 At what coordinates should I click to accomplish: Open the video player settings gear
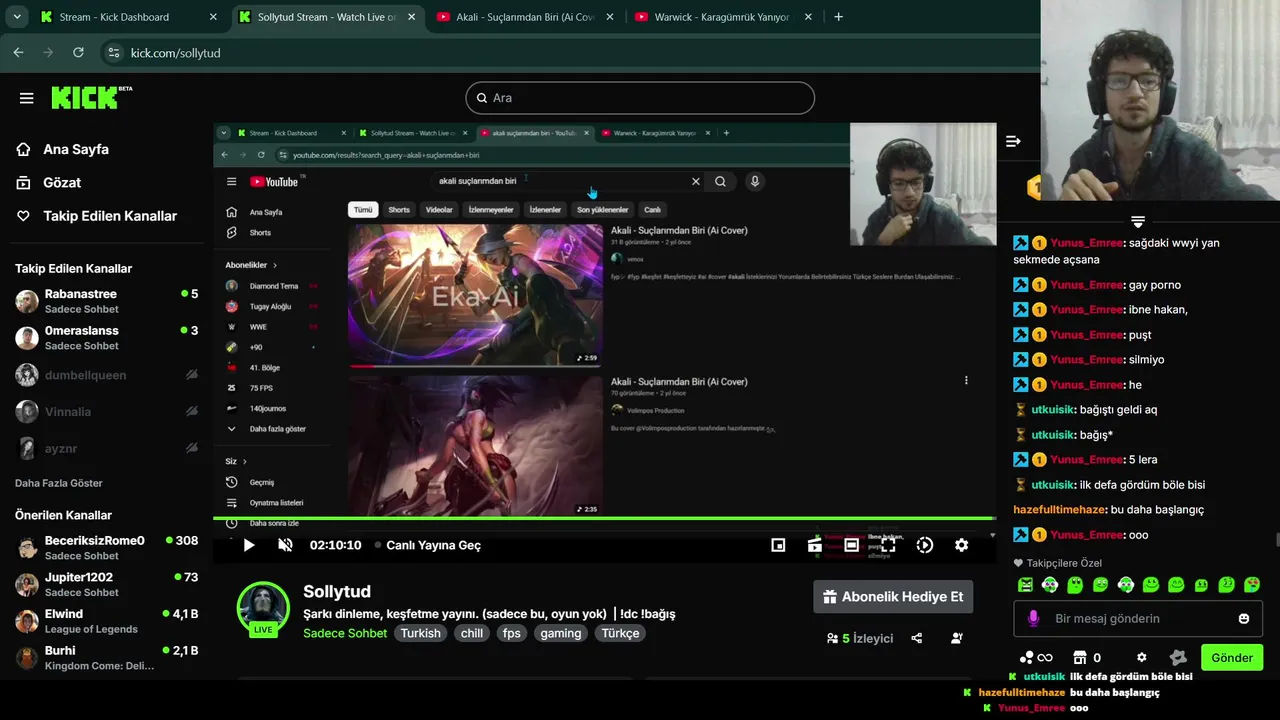click(961, 545)
